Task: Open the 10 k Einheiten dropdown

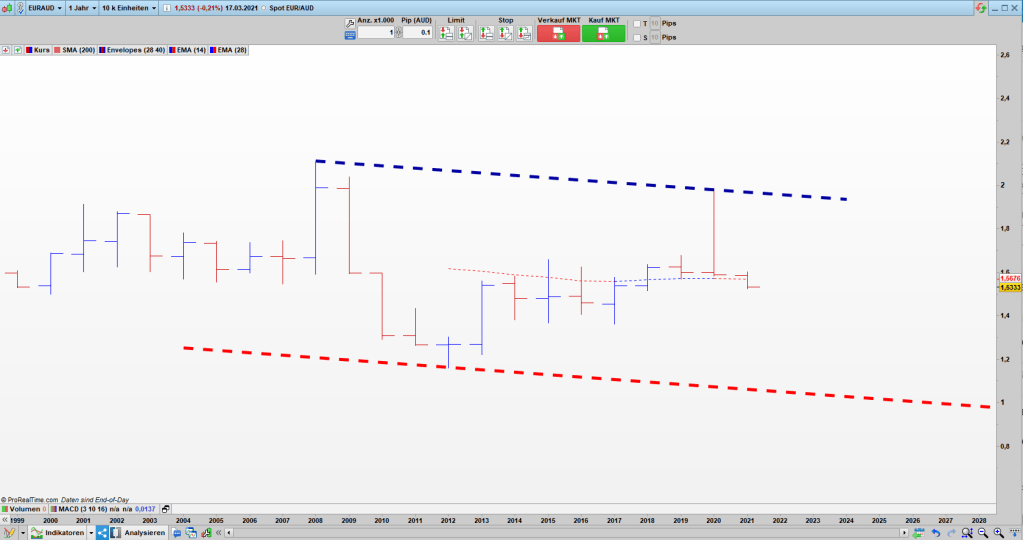Action: coord(129,7)
